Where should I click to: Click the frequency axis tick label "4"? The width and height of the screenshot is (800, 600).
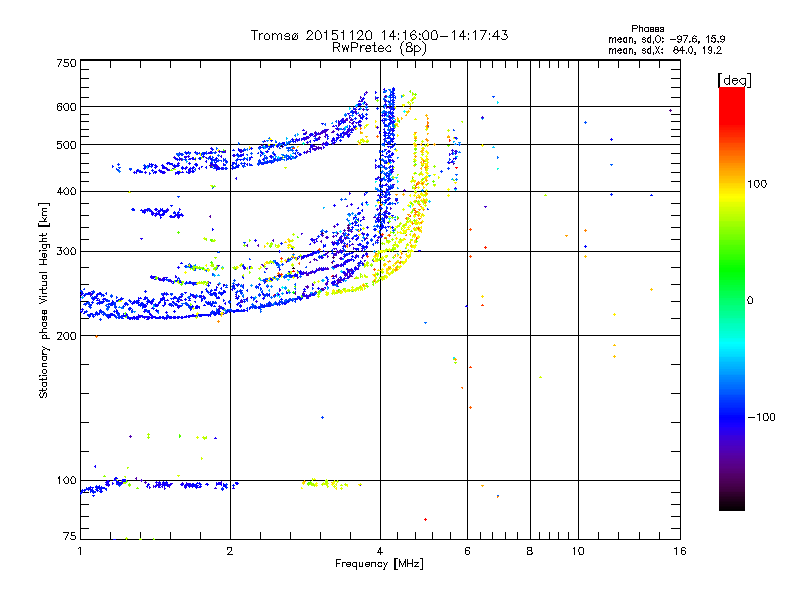pyautogui.click(x=380, y=551)
